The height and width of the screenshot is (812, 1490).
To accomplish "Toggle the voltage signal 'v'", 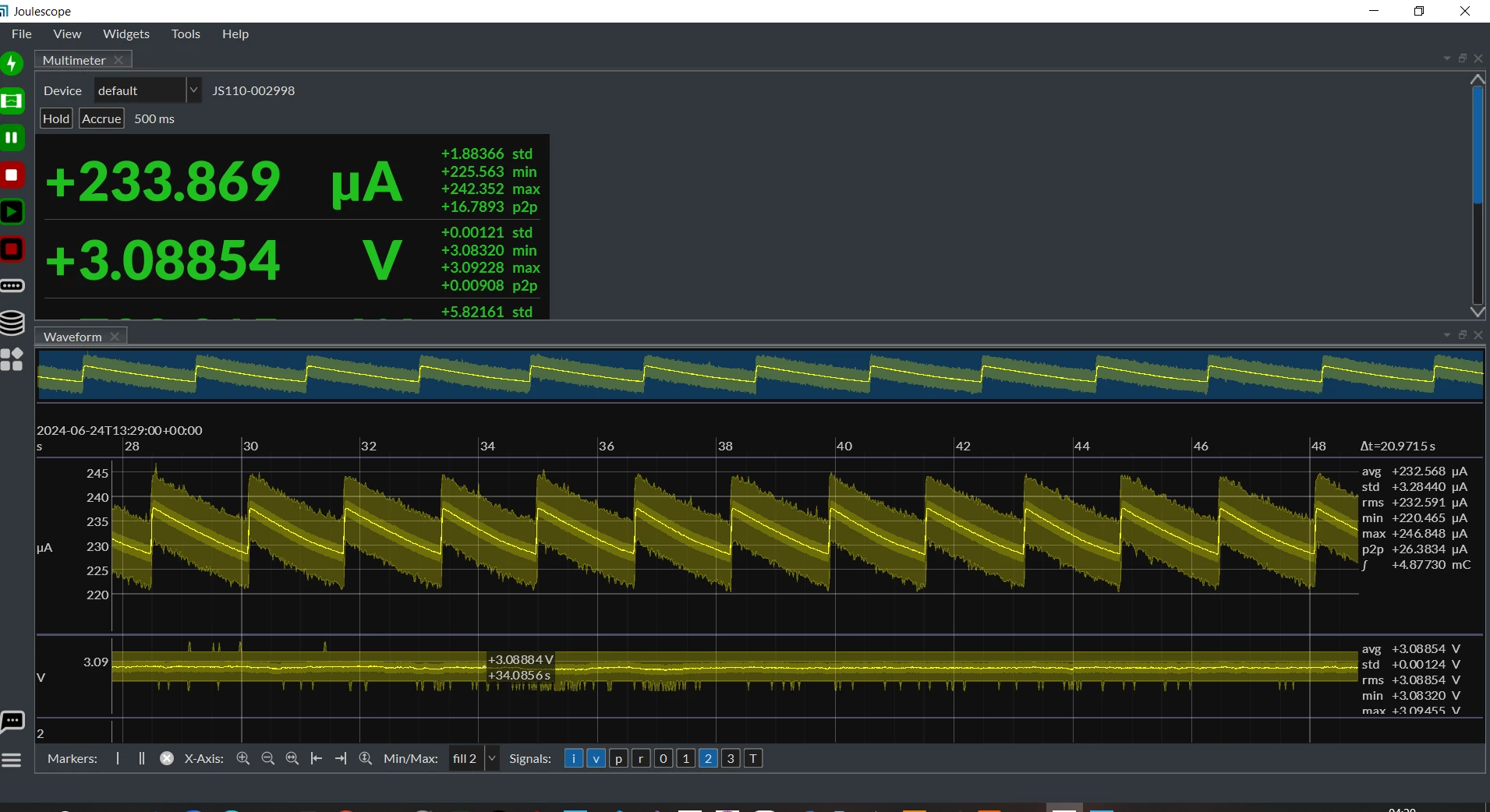I will click(596, 758).
